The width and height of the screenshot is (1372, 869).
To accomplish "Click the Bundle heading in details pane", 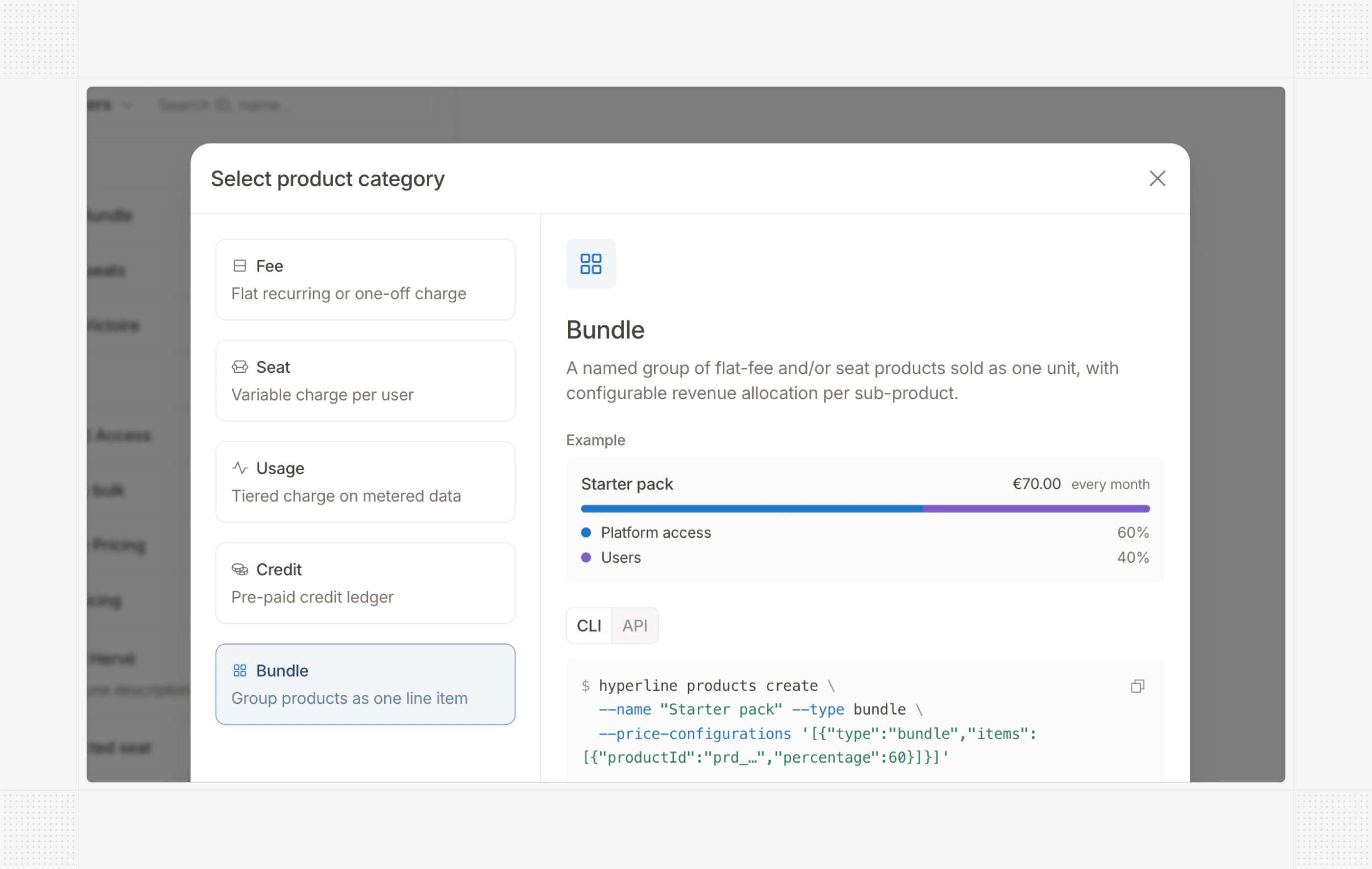I will (605, 330).
